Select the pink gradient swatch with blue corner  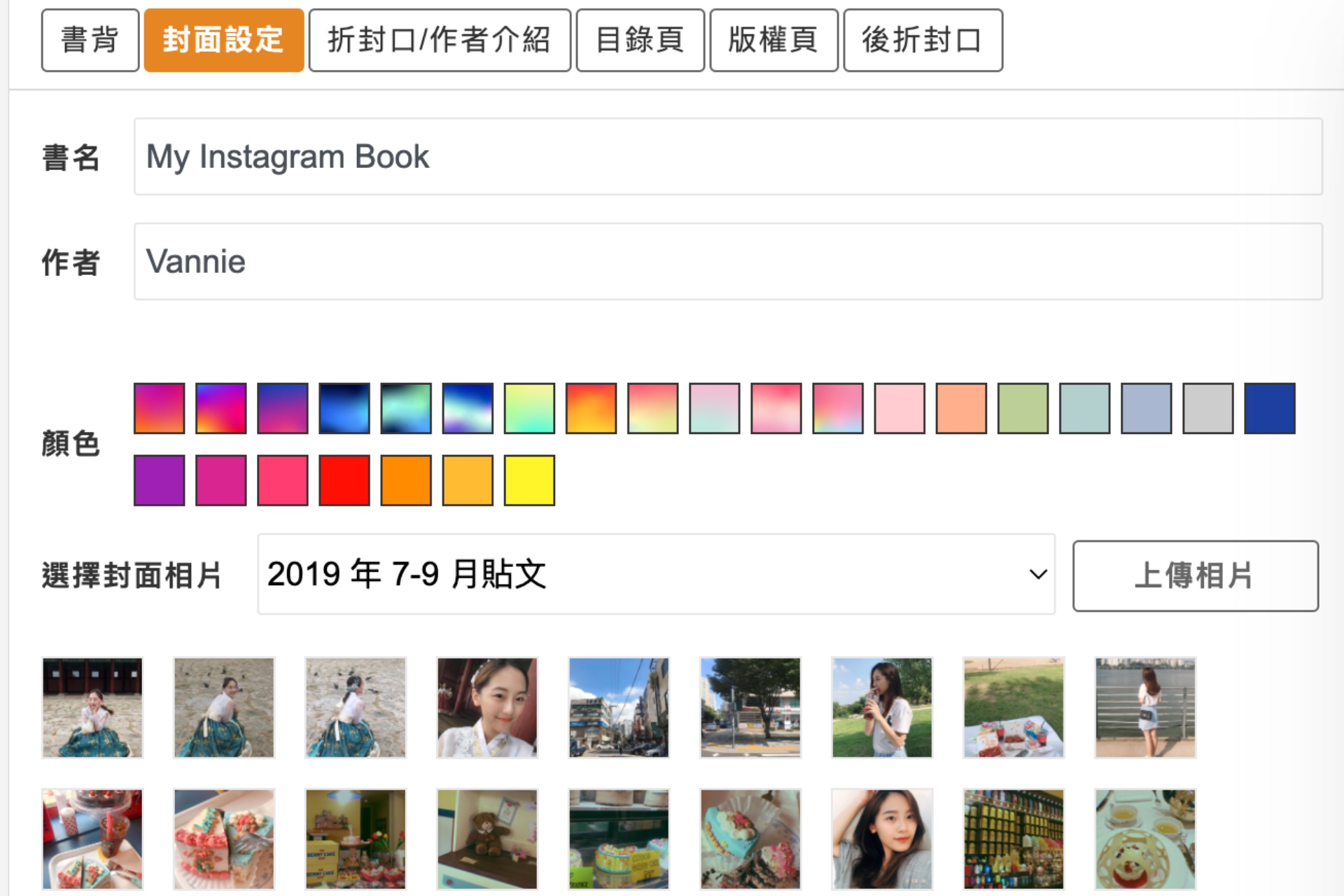838,408
